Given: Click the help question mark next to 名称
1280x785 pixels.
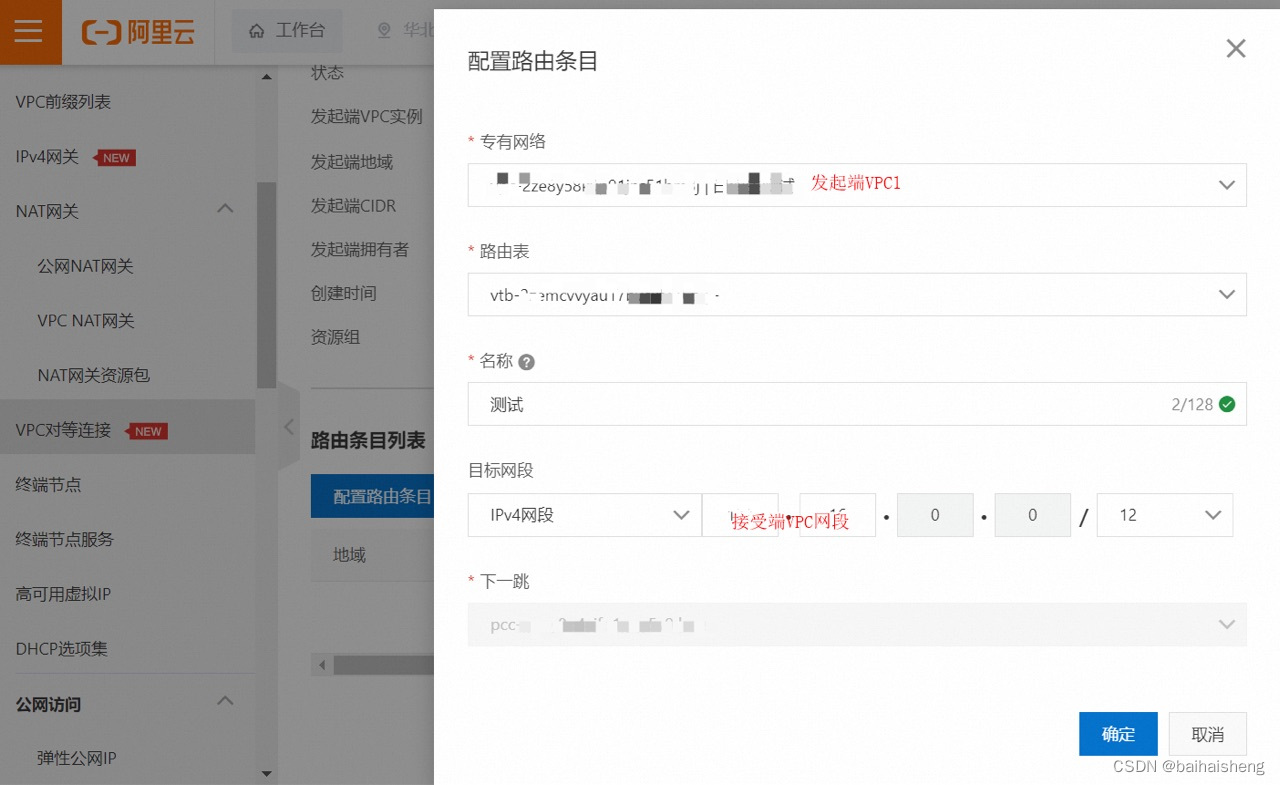Looking at the screenshot, I should (527, 361).
